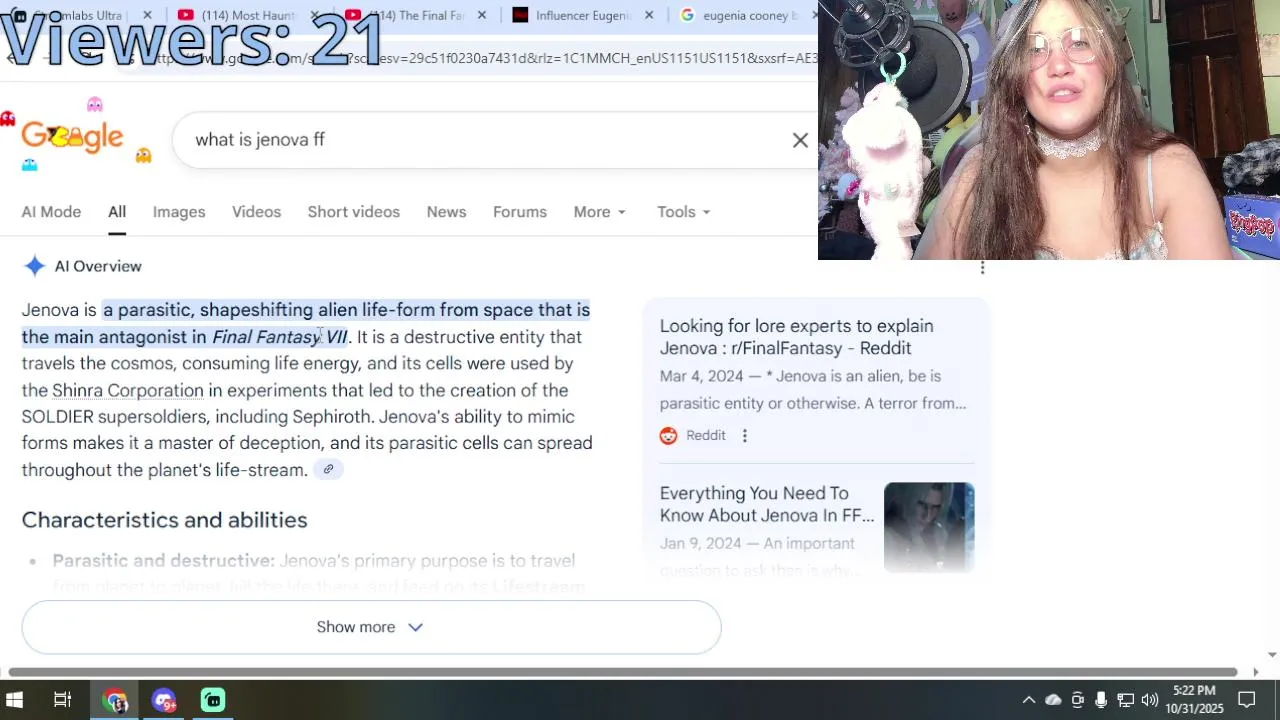Select the All results tab
Viewport: 1280px width, 720px height.
tap(117, 212)
